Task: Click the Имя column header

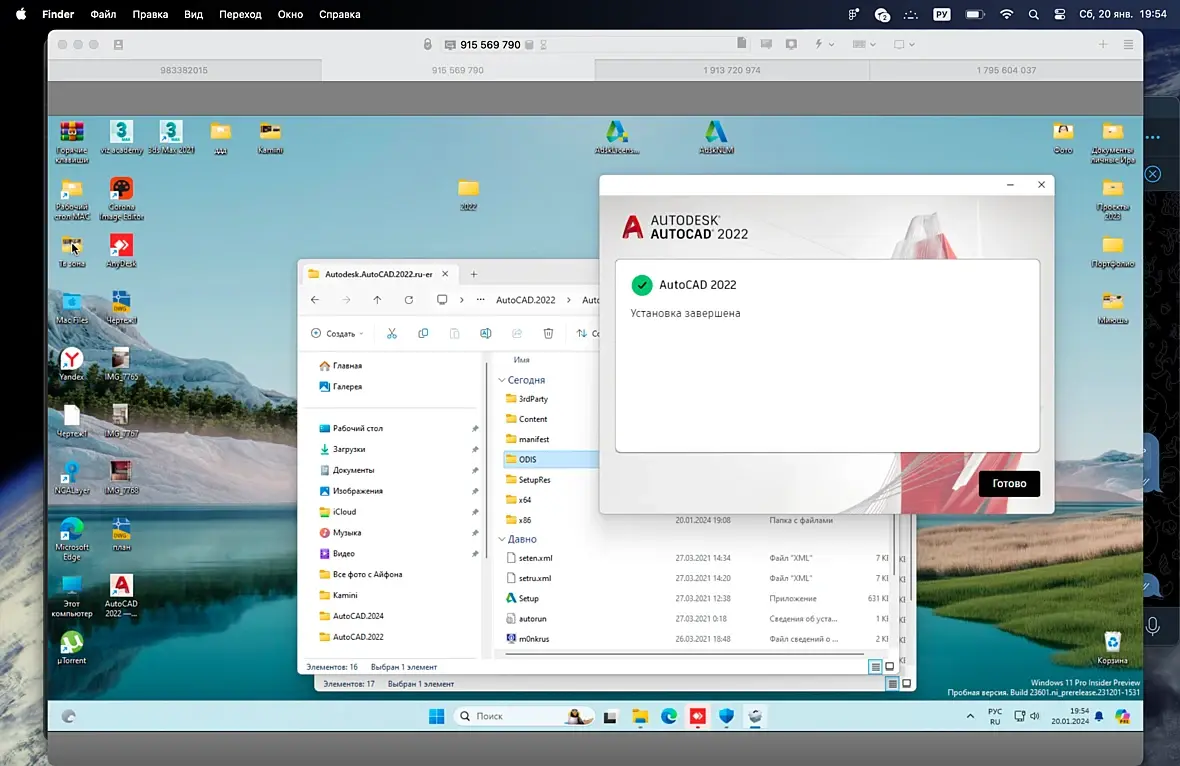Action: (x=522, y=360)
